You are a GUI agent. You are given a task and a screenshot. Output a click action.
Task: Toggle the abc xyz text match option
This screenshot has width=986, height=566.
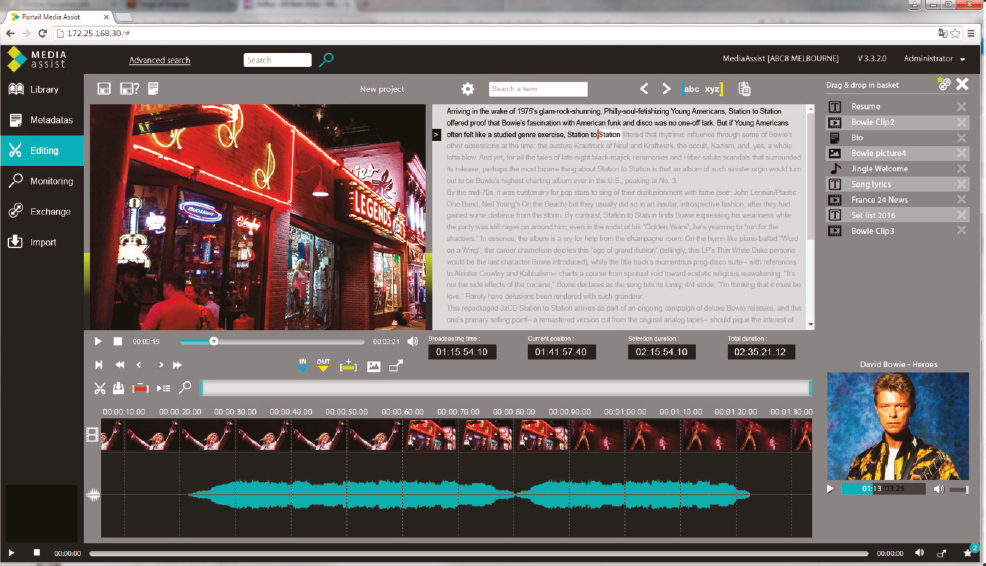pyautogui.click(x=701, y=89)
